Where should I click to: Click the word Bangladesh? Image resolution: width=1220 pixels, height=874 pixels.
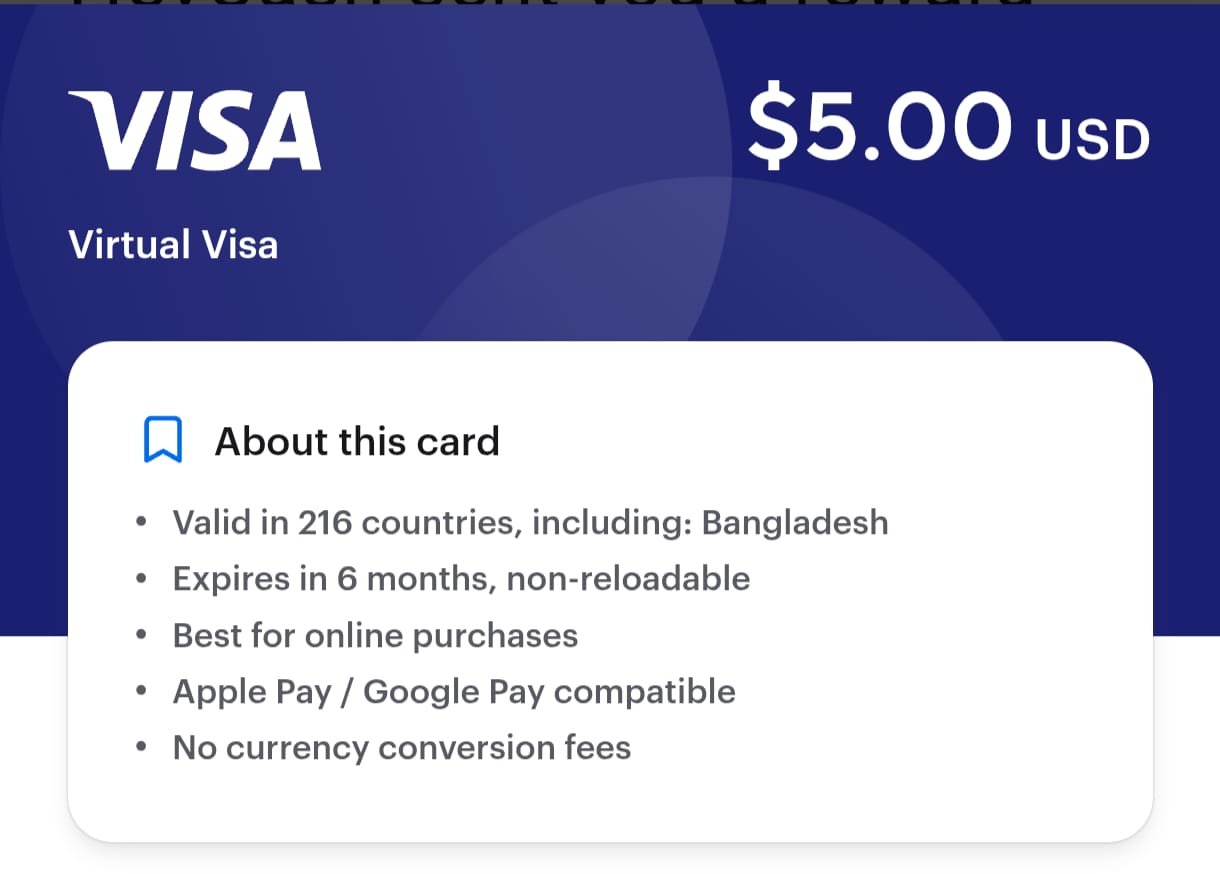[x=794, y=522]
